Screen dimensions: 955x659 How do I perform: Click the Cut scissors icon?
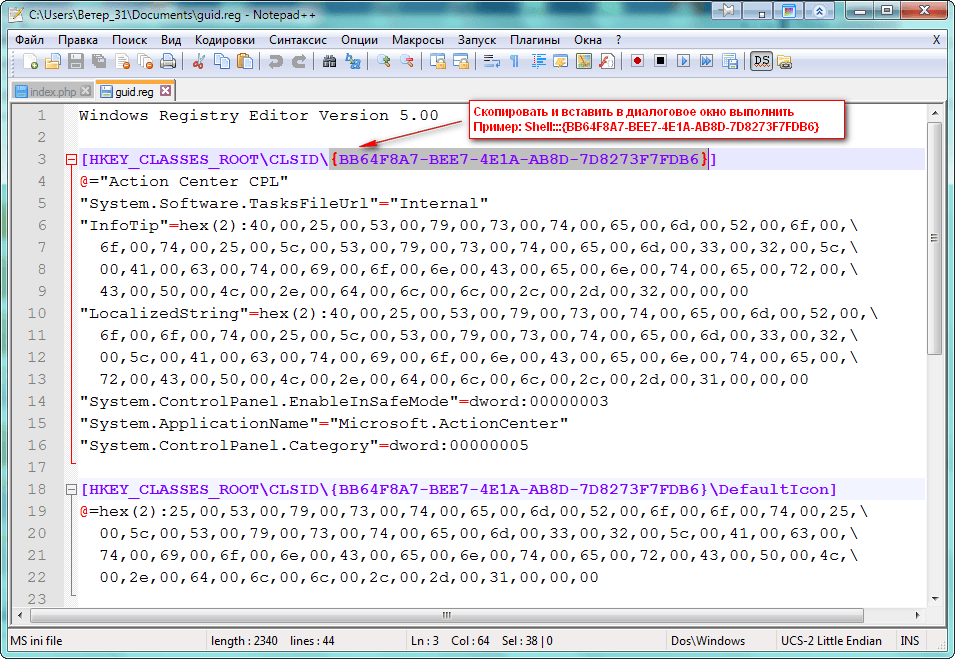199,62
